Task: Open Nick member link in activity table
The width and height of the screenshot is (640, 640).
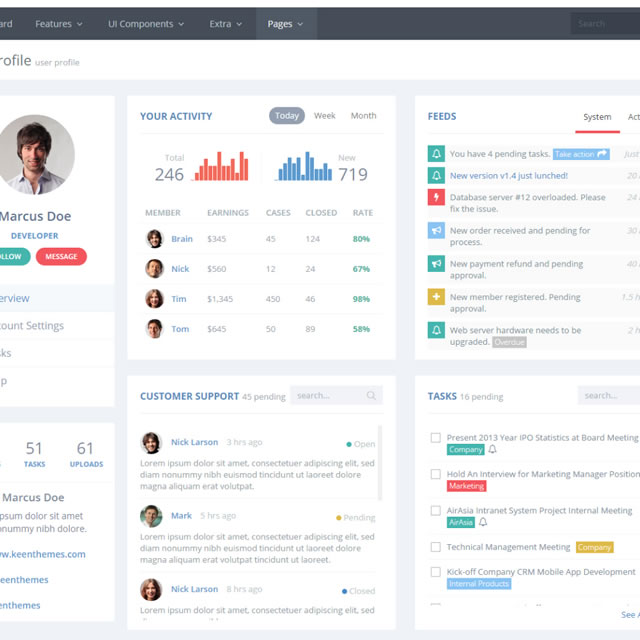Action: coord(180,269)
